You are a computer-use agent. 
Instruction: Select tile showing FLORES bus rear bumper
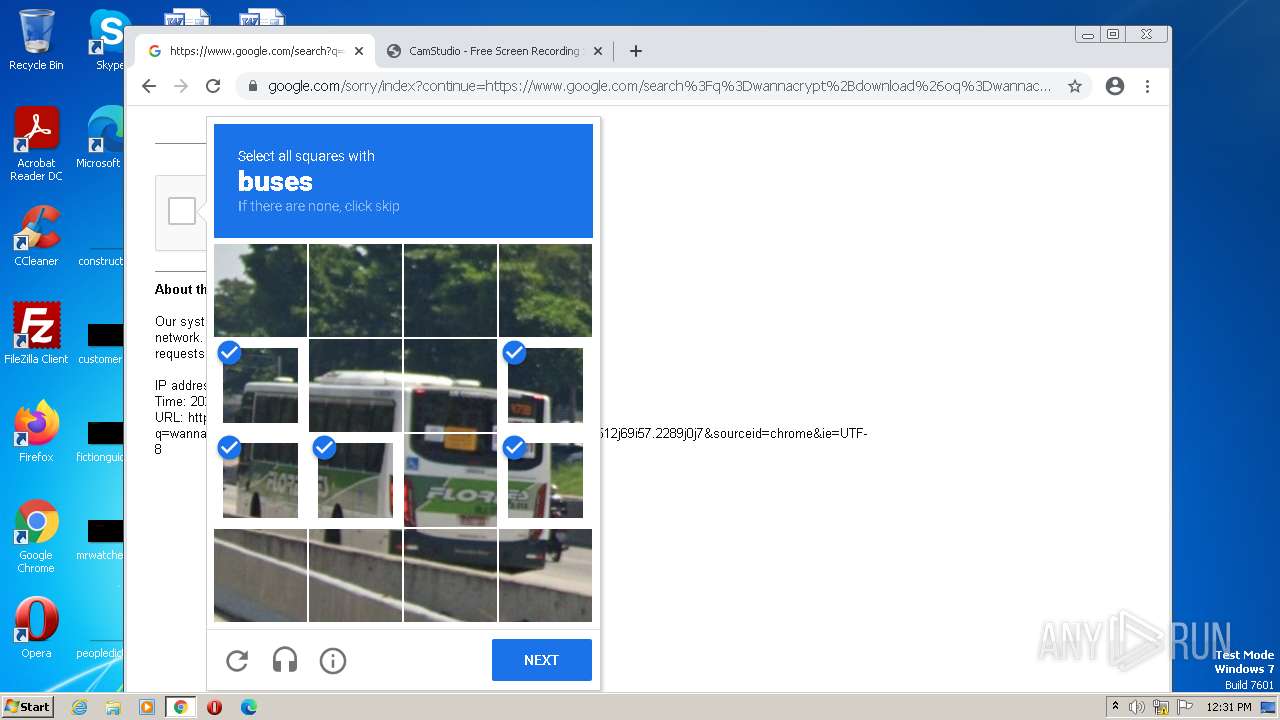pos(450,480)
